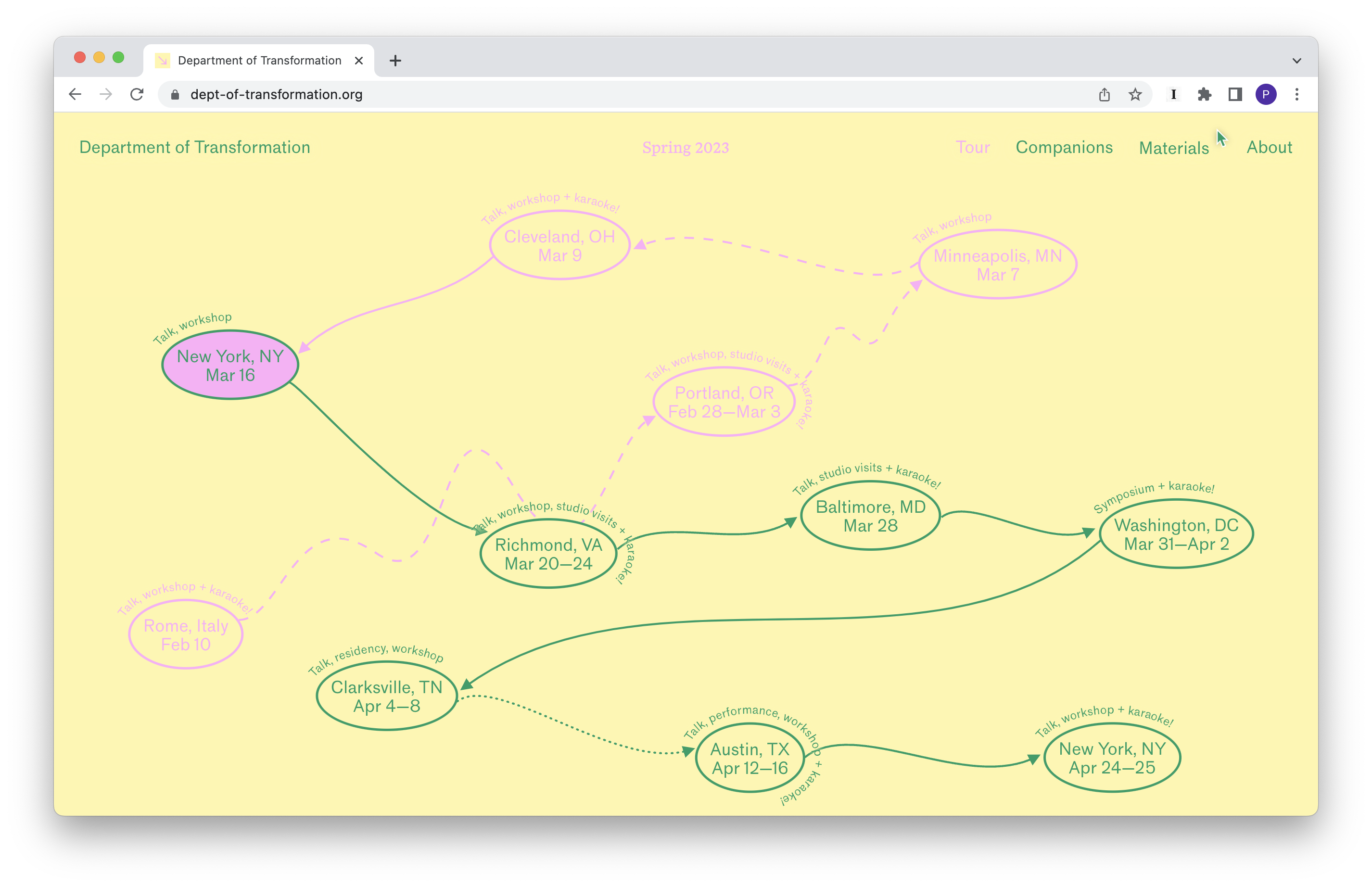Click the forward navigation arrow

[106, 94]
